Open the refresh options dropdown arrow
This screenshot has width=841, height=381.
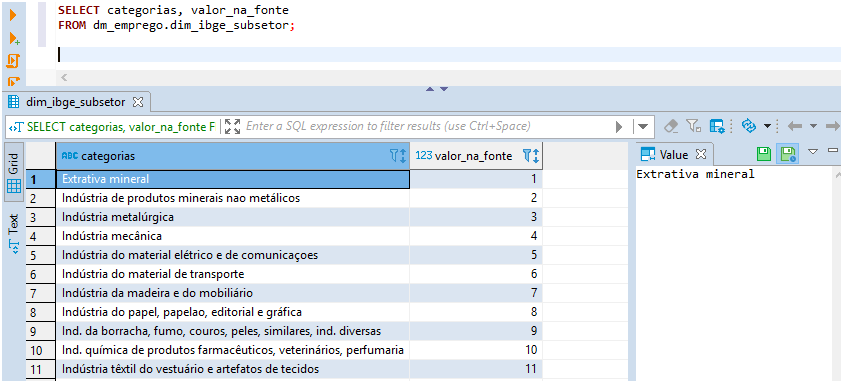[x=767, y=126]
